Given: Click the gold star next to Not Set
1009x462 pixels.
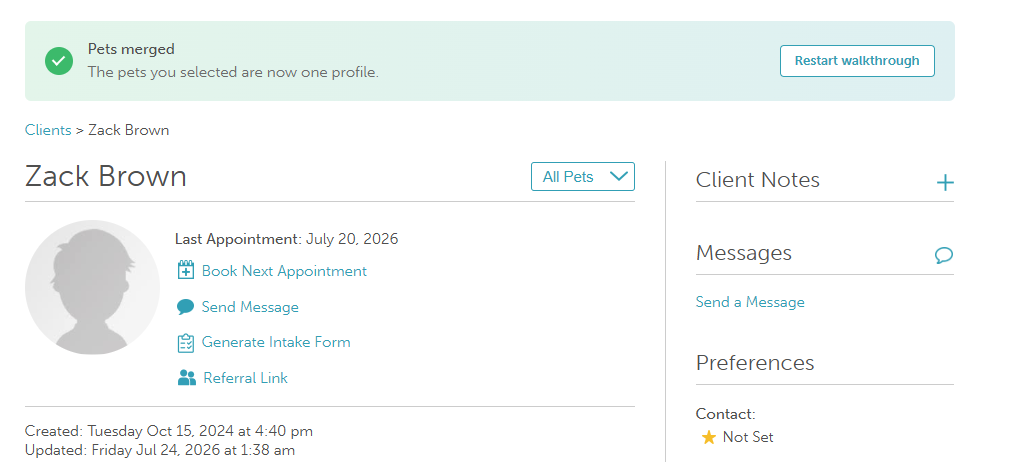Looking at the screenshot, I should [708, 438].
